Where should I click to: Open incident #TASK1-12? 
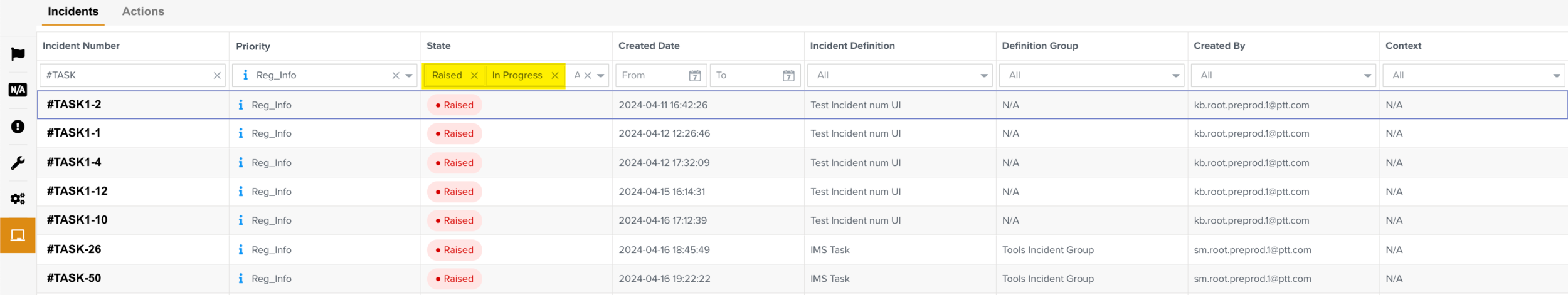(77, 191)
